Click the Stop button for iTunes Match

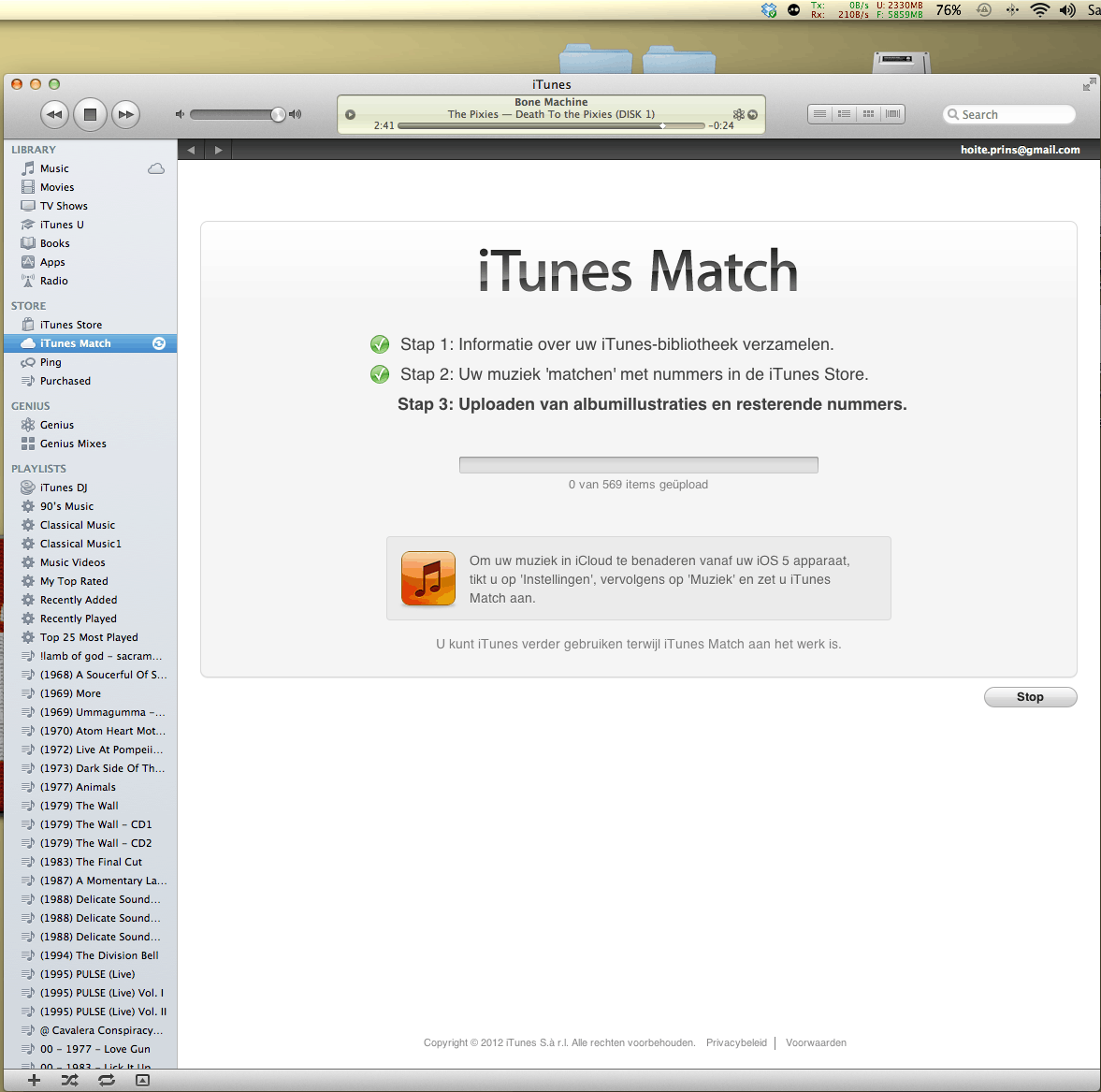coord(1030,696)
